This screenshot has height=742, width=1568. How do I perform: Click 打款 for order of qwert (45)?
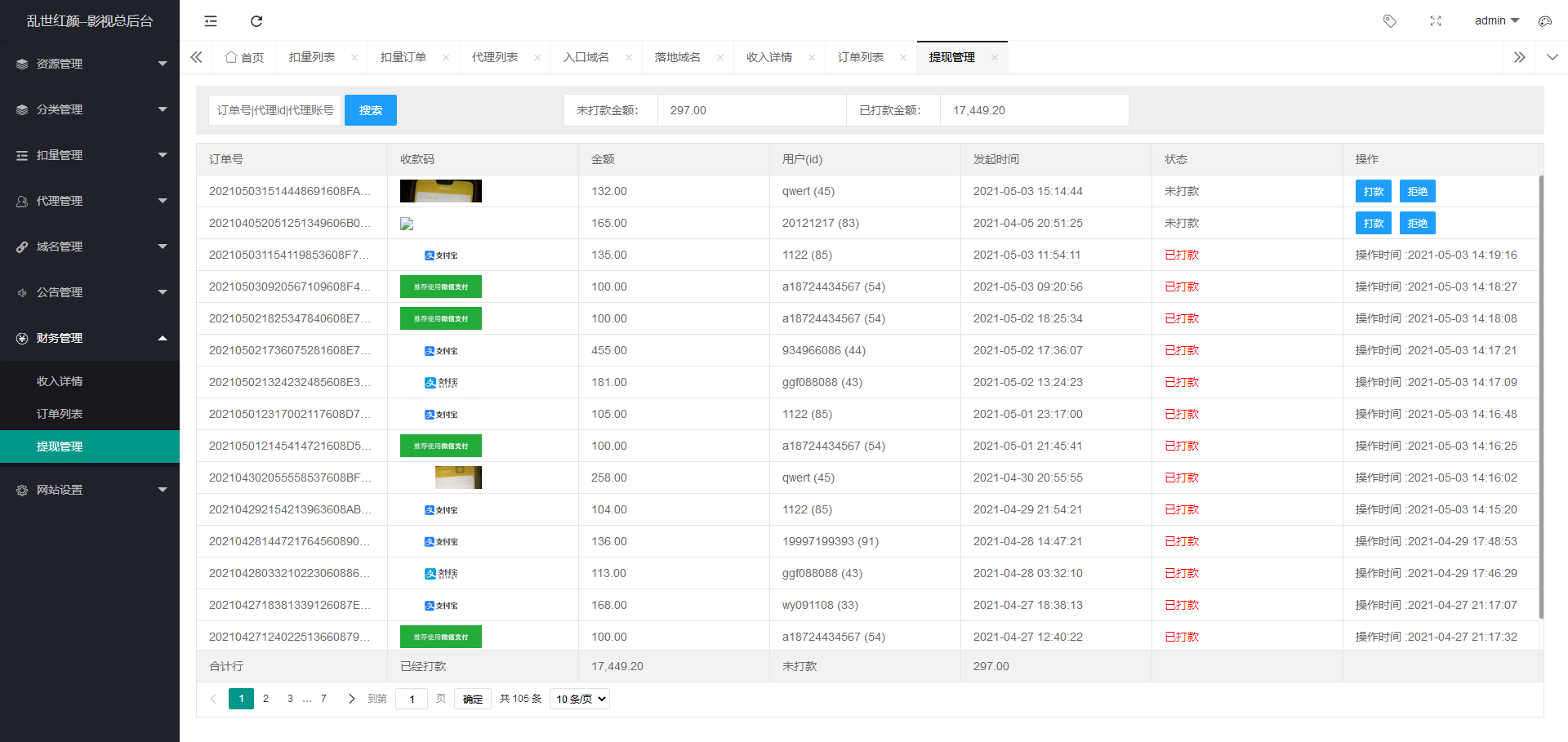(1373, 191)
